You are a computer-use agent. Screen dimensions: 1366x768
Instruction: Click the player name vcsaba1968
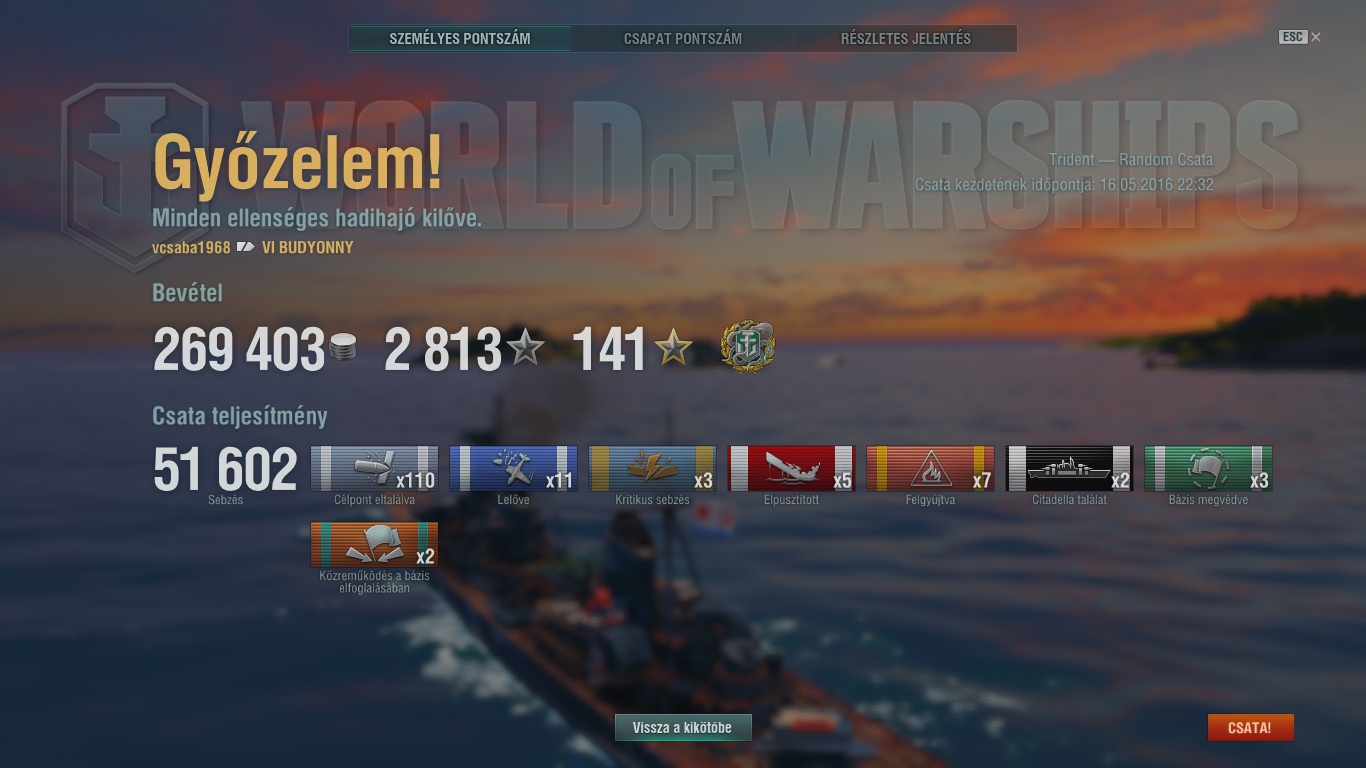191,247
